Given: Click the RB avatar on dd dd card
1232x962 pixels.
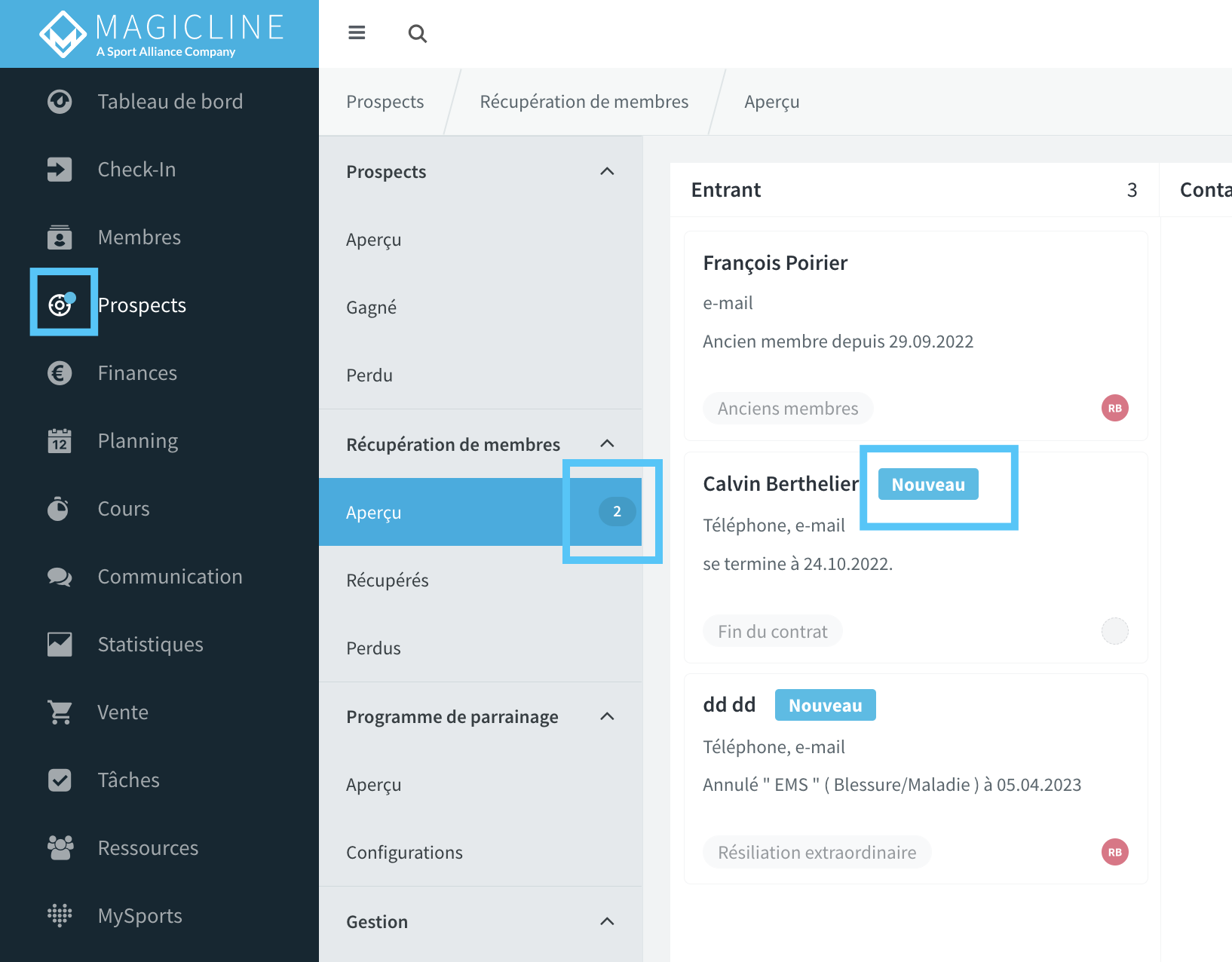Looking at the screenshot, I should tap(1114, 852).
